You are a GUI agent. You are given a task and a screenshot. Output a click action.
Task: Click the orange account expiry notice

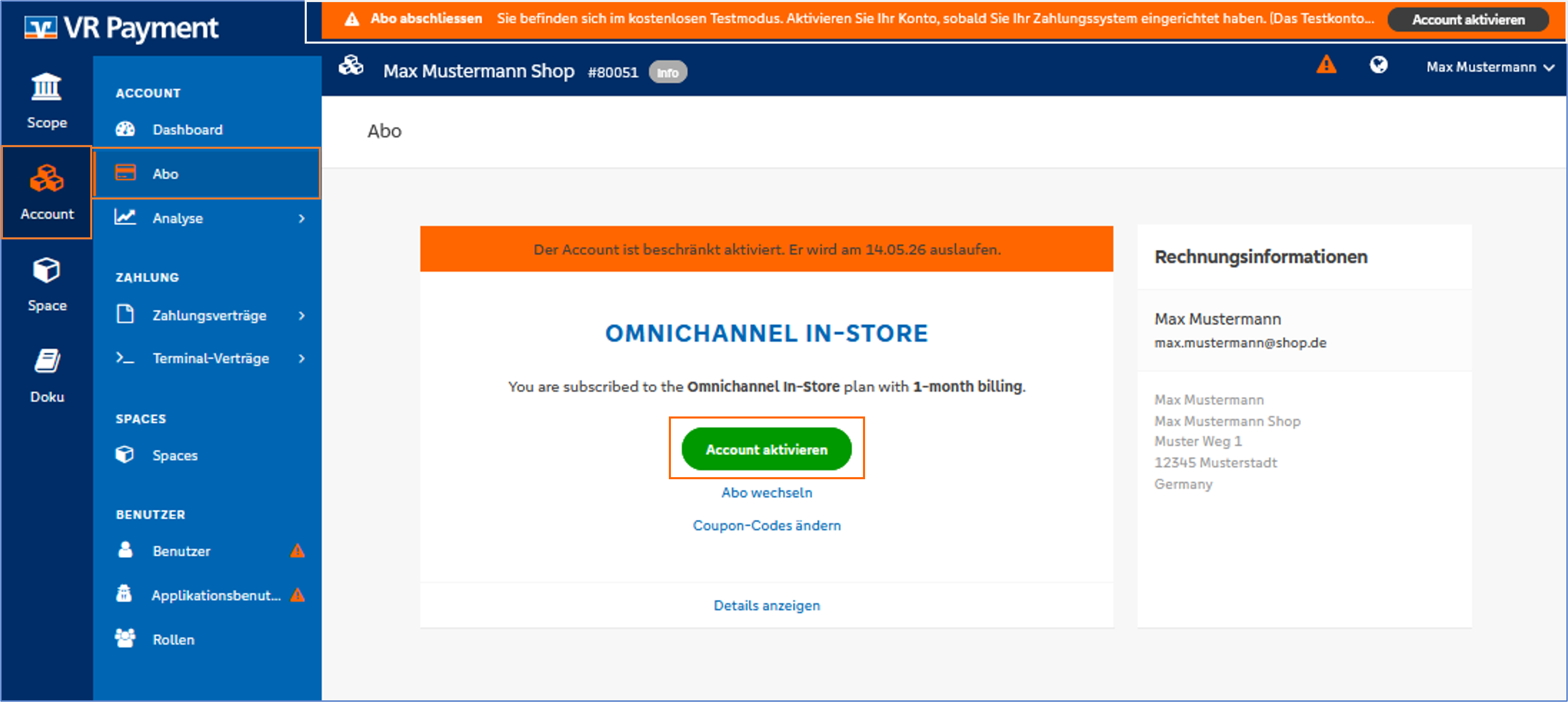click(x=767, y=249)
